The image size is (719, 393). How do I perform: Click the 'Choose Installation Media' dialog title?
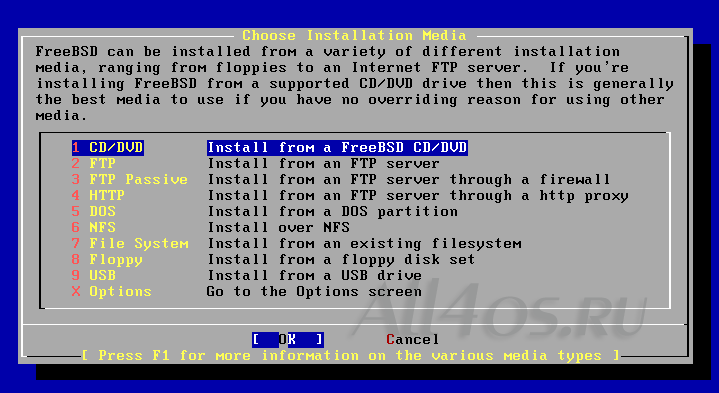[354, 36]
